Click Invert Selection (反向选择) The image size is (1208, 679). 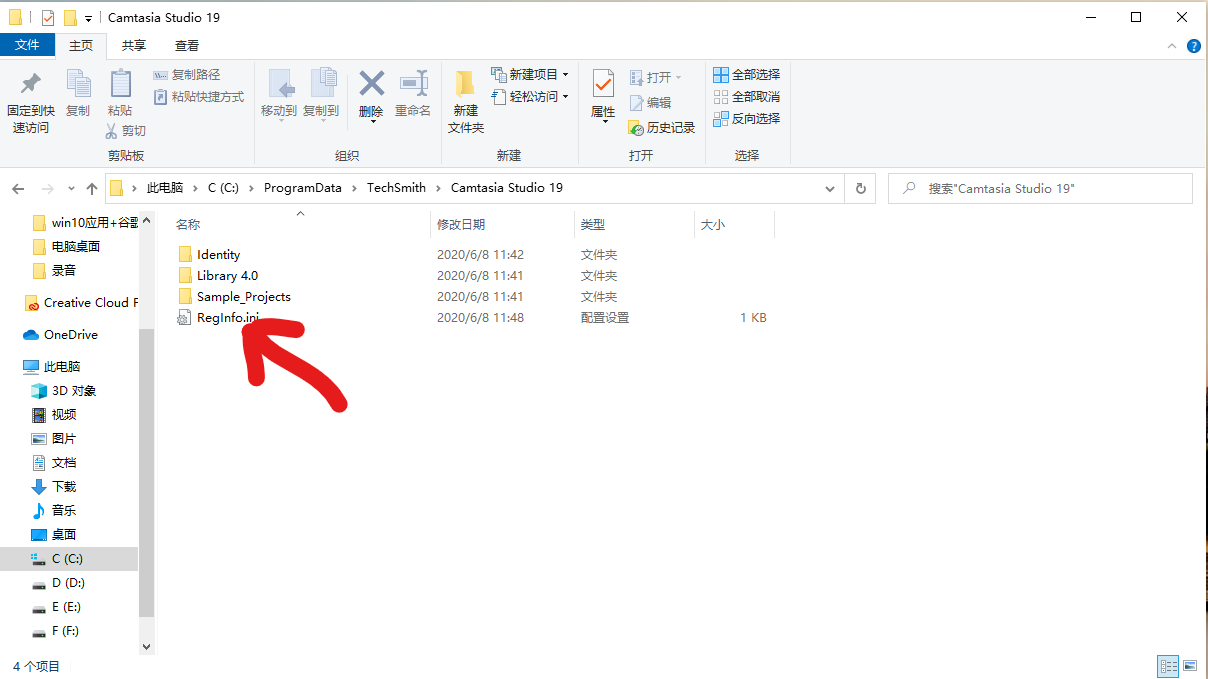click(x=746, y=118)
